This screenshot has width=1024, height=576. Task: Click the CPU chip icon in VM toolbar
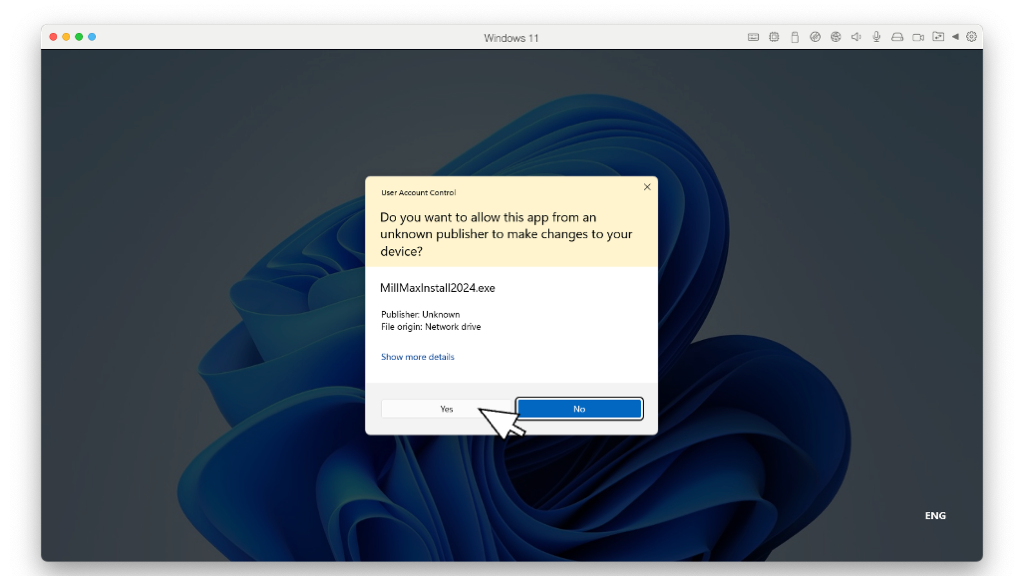click(x=774, y=37)
